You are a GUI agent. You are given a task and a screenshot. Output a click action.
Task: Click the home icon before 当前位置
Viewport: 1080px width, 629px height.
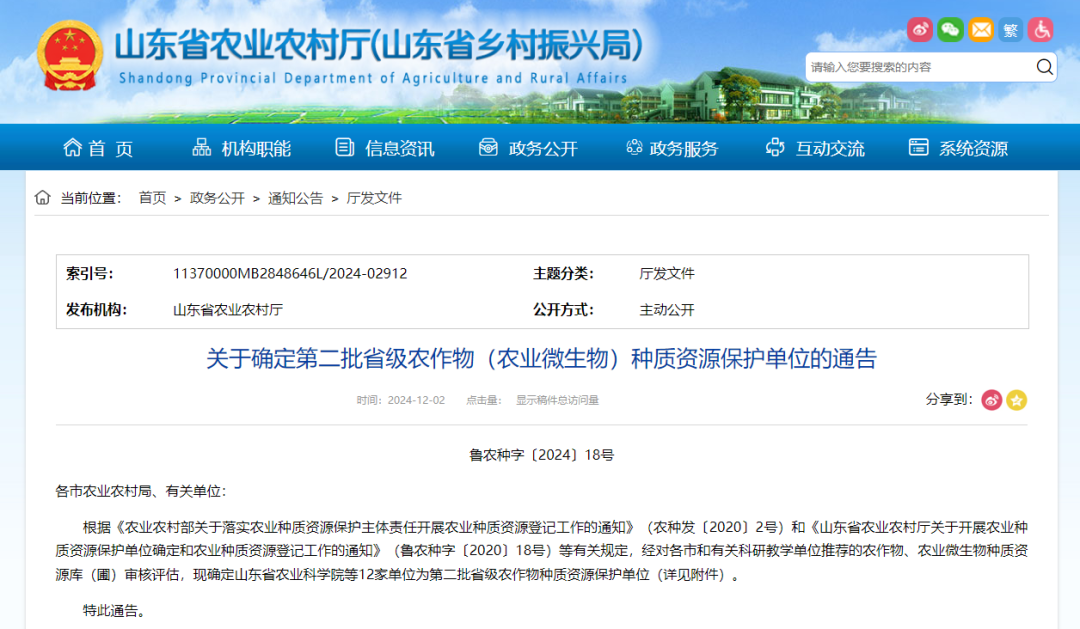(x=41, y=197)
